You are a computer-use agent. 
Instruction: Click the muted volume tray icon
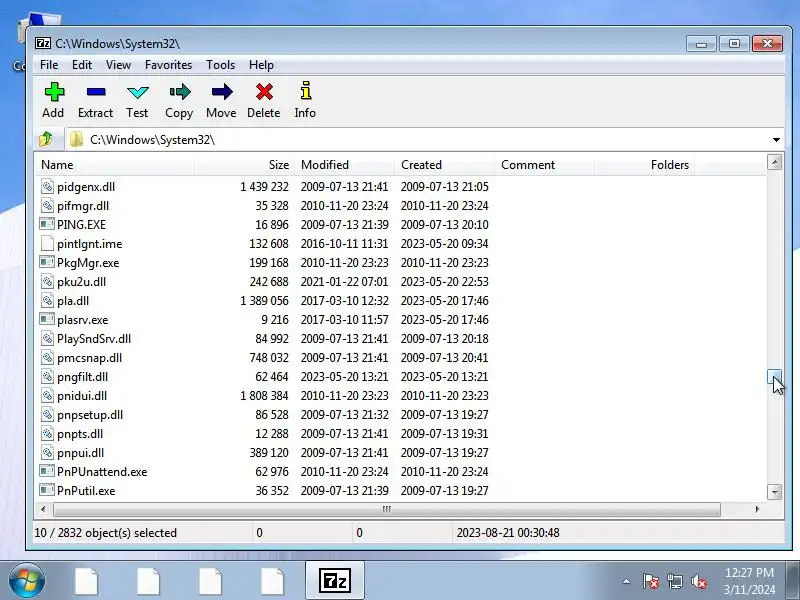pyautogui.click(x=698, y=581)
